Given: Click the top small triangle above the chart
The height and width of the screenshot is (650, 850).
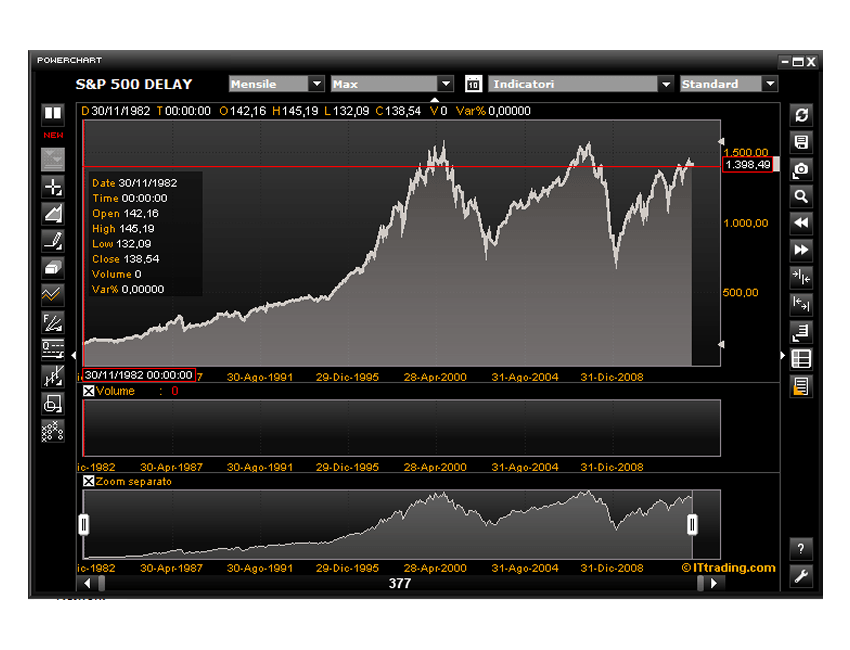Looking at the screenshot, I should pyautogui.click(x=435, y=100).
